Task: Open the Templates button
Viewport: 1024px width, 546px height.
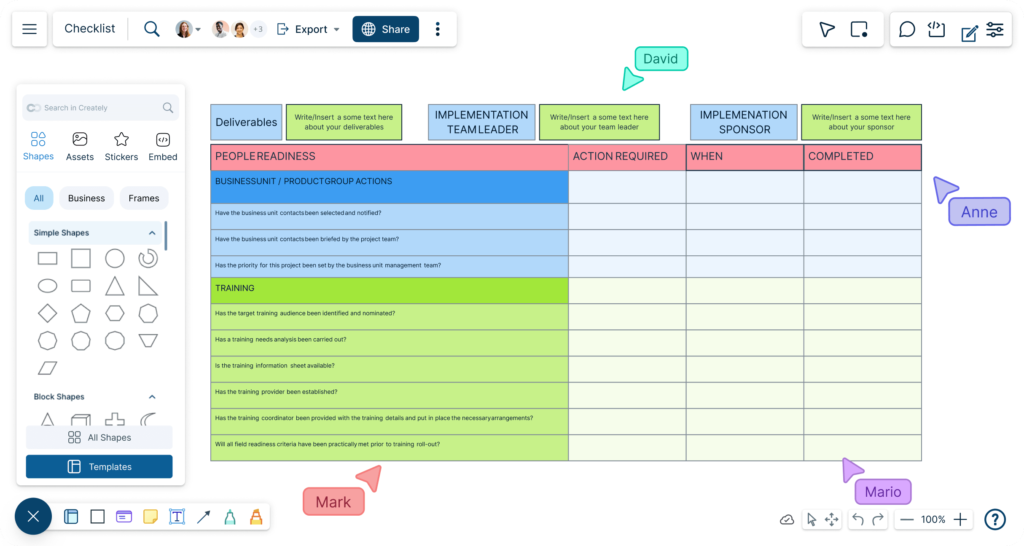Action: [99, 466]
